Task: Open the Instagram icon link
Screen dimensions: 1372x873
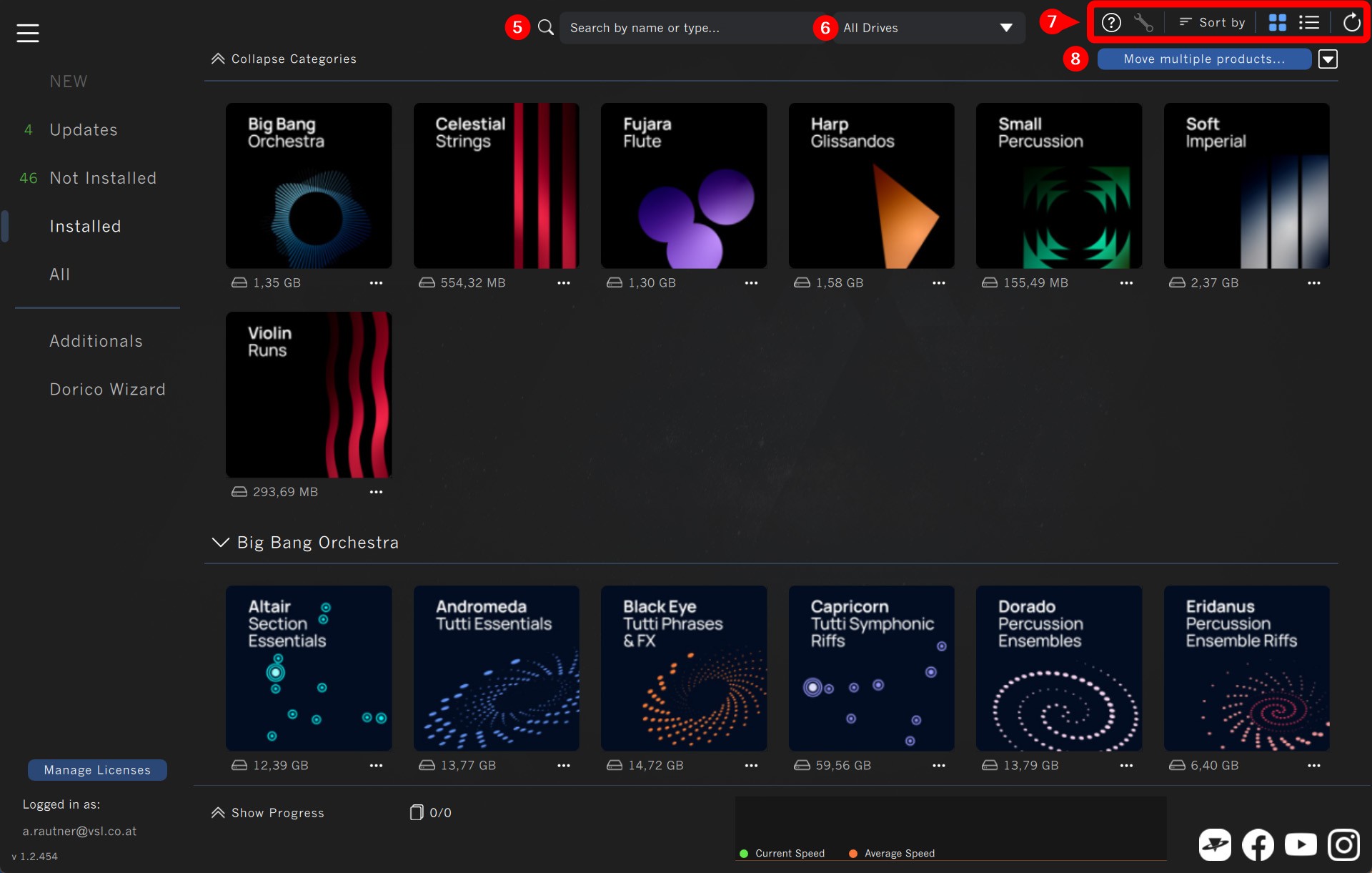Action: [1344, 845]
